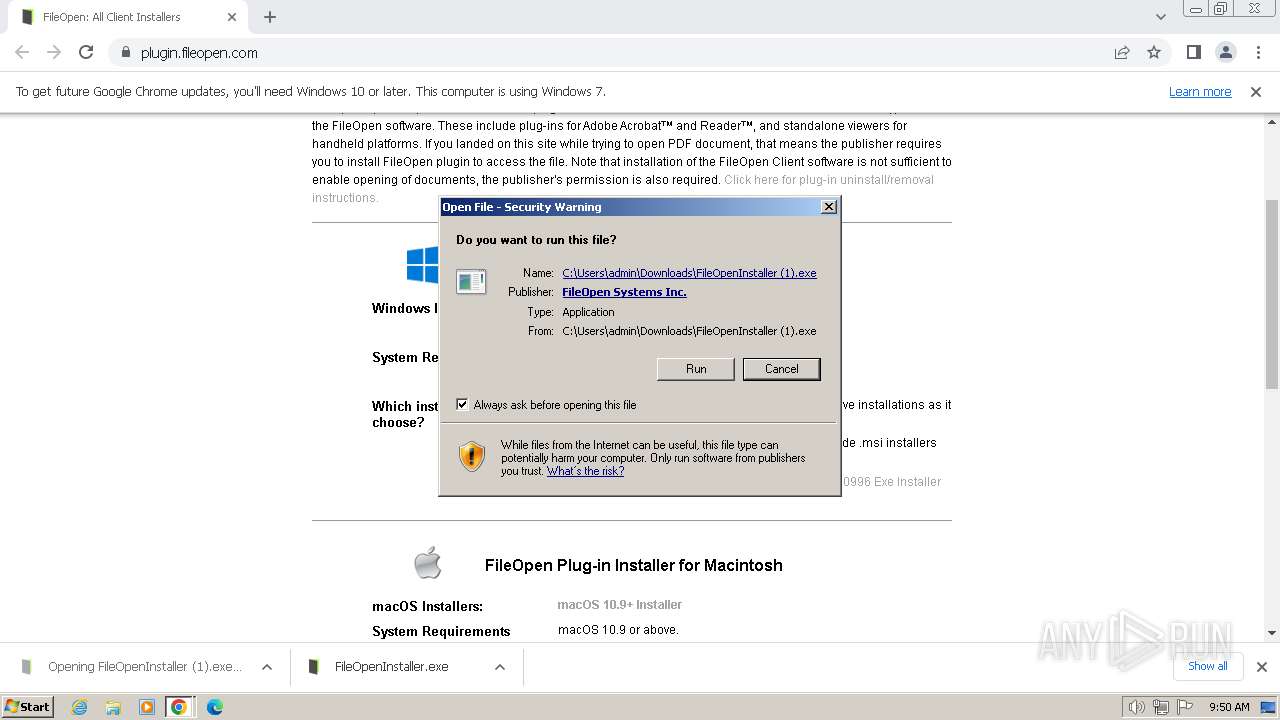The height and width of the screenshot is (720, 1280).
Task: Bookmark this page with the star
Action: coord(1154,52)
